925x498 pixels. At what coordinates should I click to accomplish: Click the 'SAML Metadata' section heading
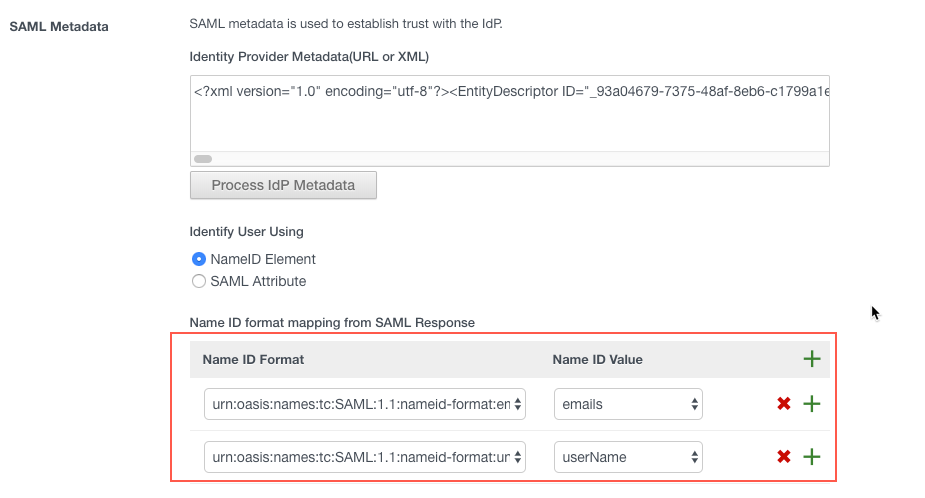58,25
